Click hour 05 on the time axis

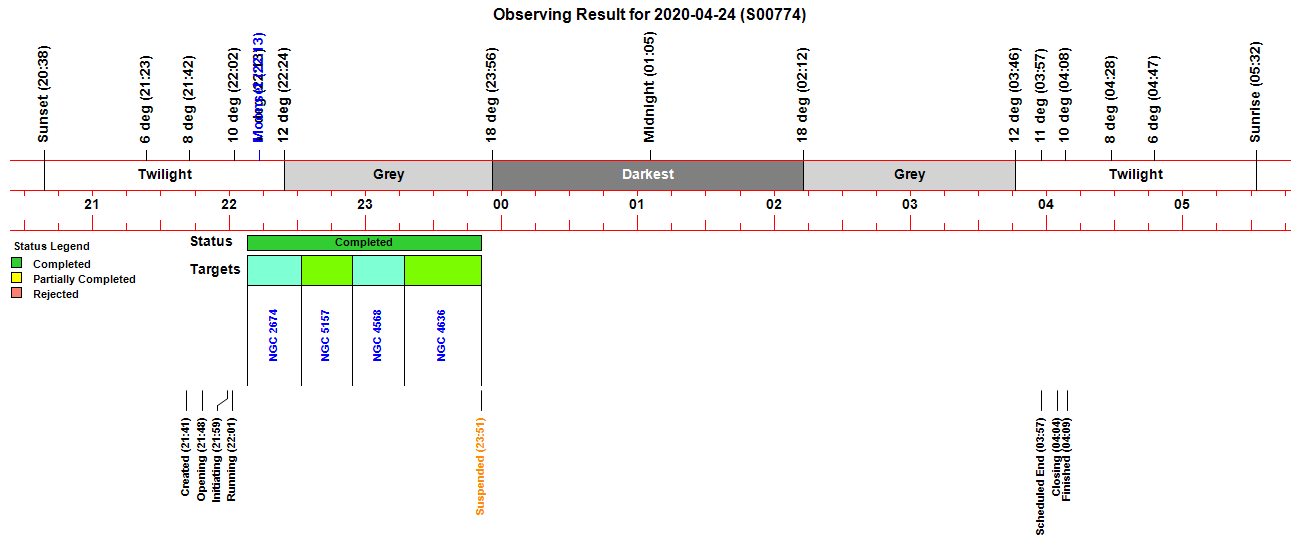point(1182,205)
